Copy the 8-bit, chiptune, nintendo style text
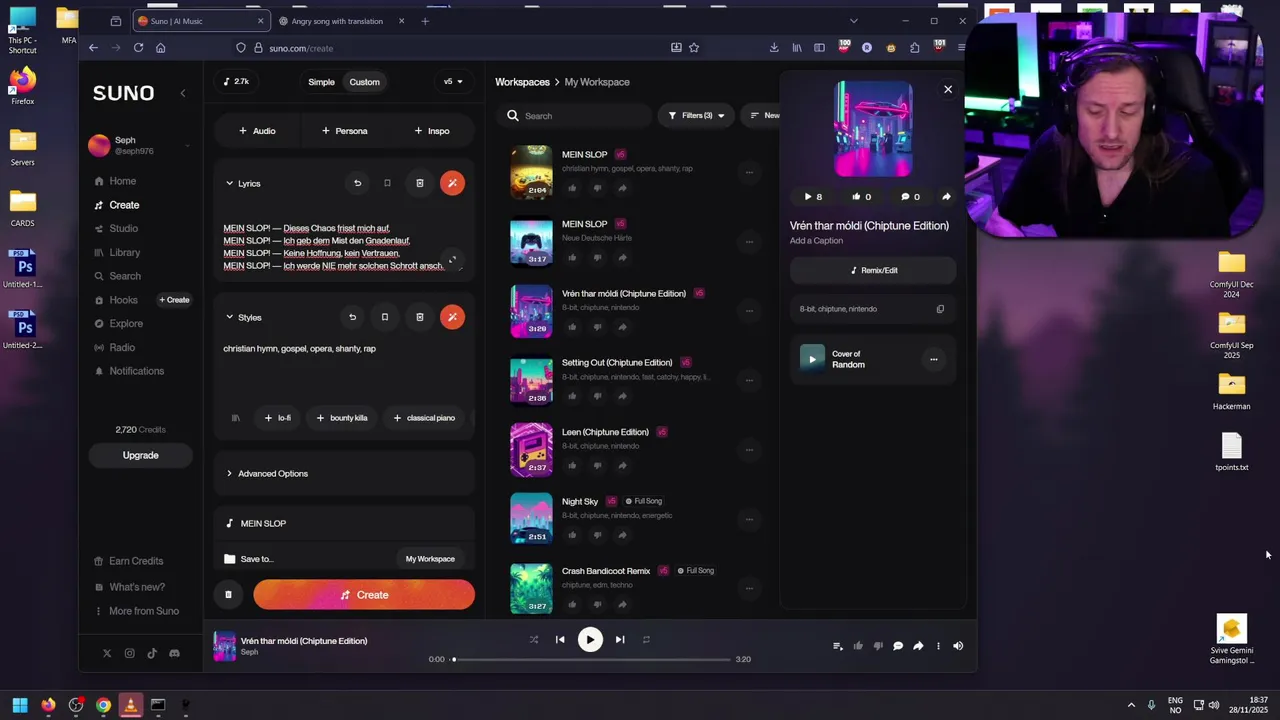Screen dimensions: 1280x720 click(940, 309)
